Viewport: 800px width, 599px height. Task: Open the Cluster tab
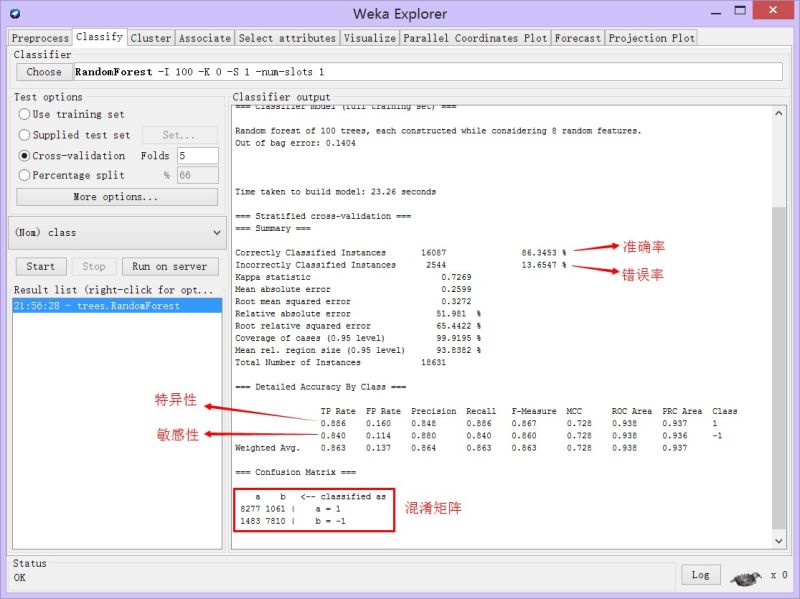[150, 37]
